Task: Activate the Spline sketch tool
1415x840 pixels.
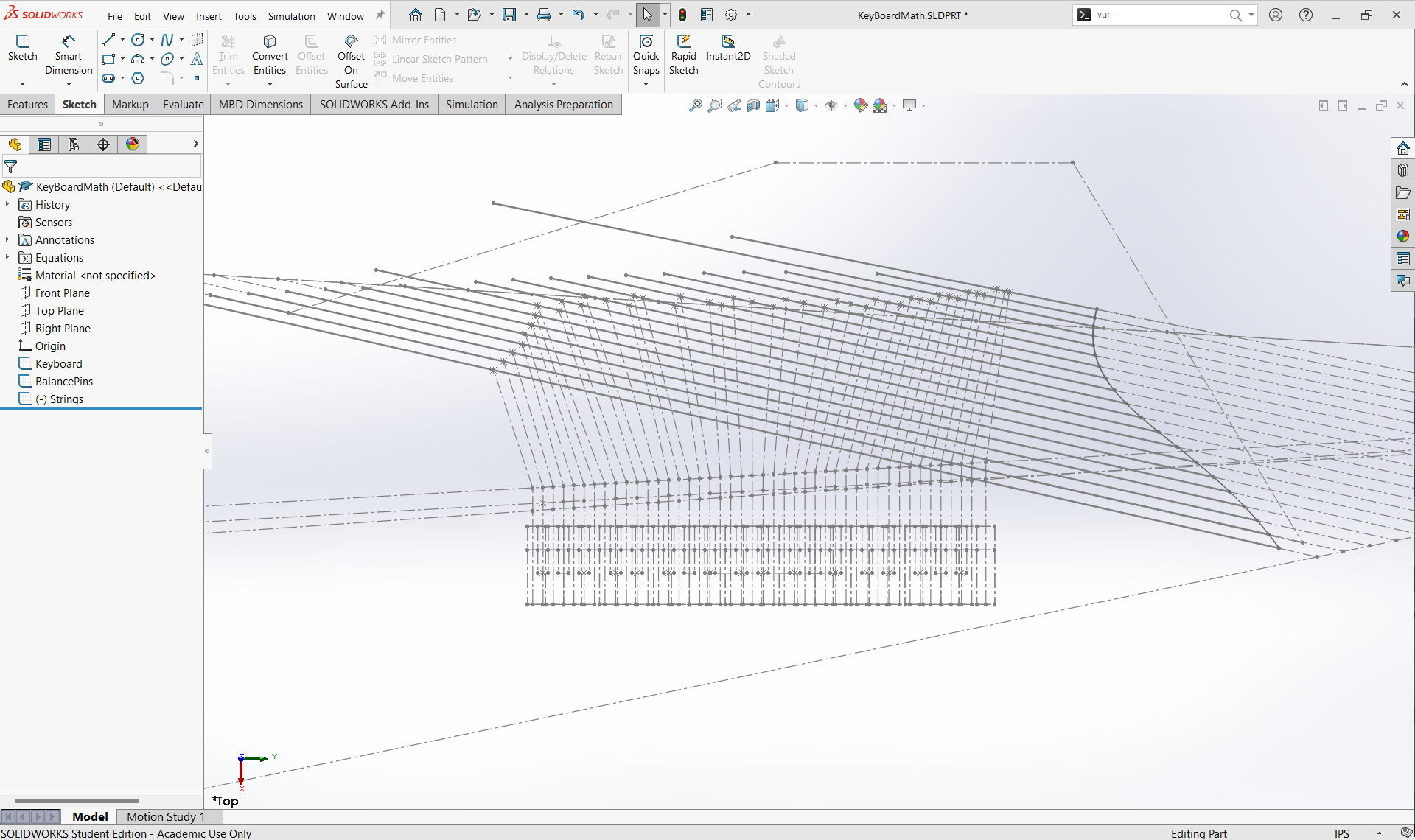Action: tap(167, 40)
